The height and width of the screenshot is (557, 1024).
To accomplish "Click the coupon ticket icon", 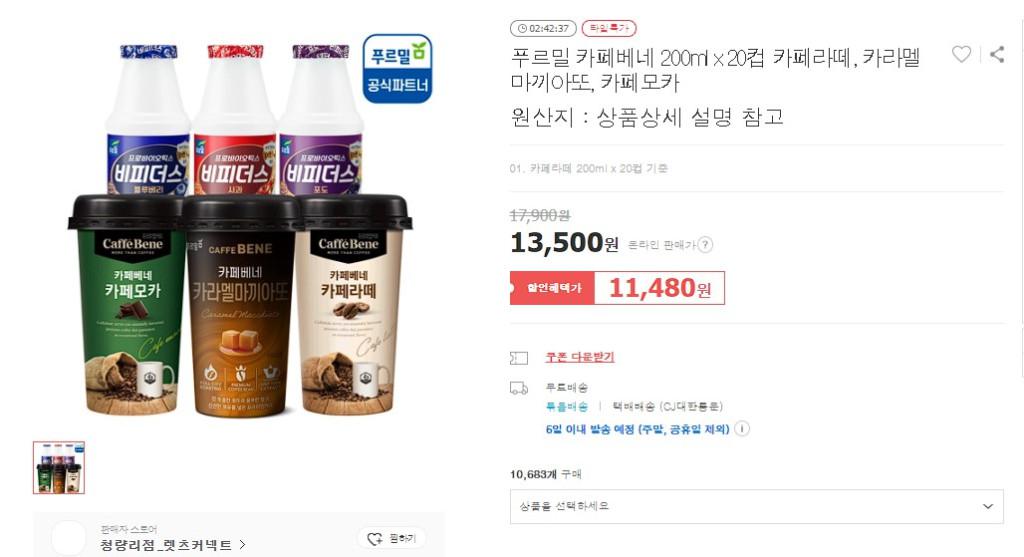I will coord(519,358).
